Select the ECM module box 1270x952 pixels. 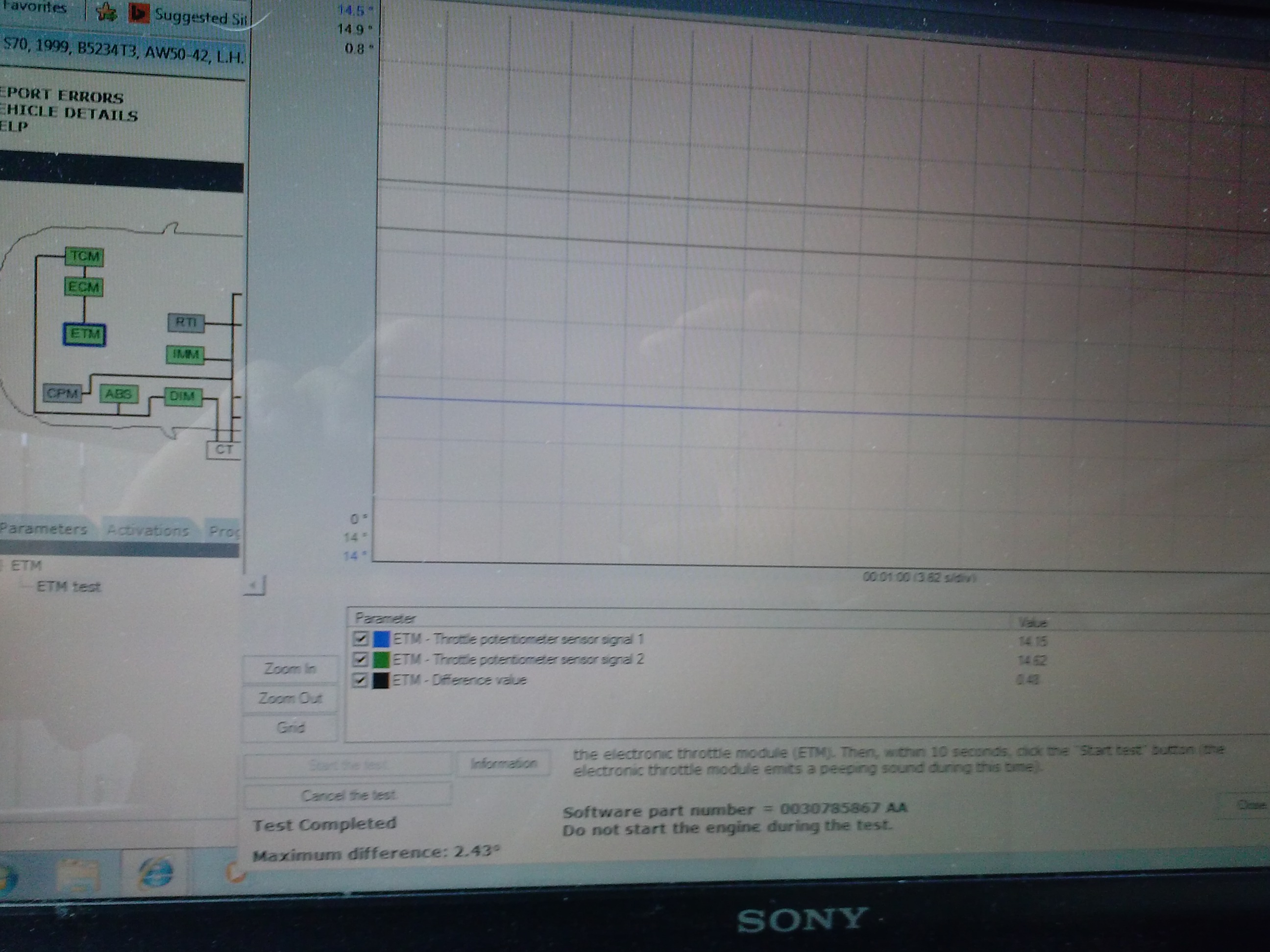point(84,287)
